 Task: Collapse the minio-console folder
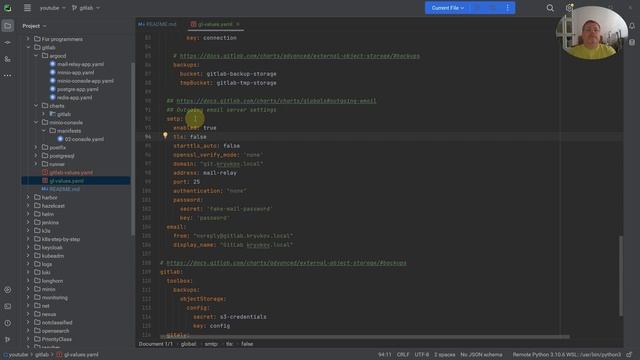[36, 122]
